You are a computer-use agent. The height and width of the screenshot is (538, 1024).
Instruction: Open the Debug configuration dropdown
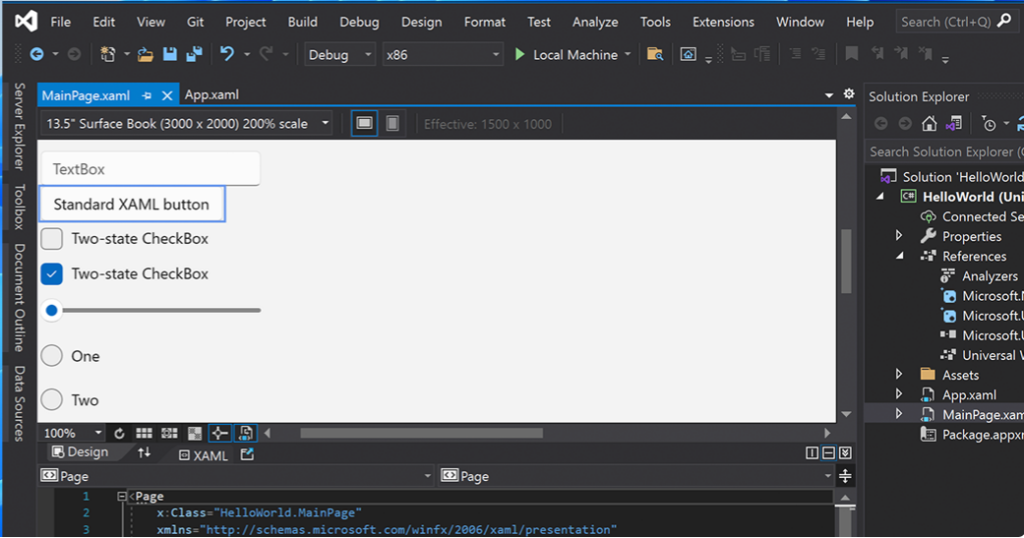(340, 55)
